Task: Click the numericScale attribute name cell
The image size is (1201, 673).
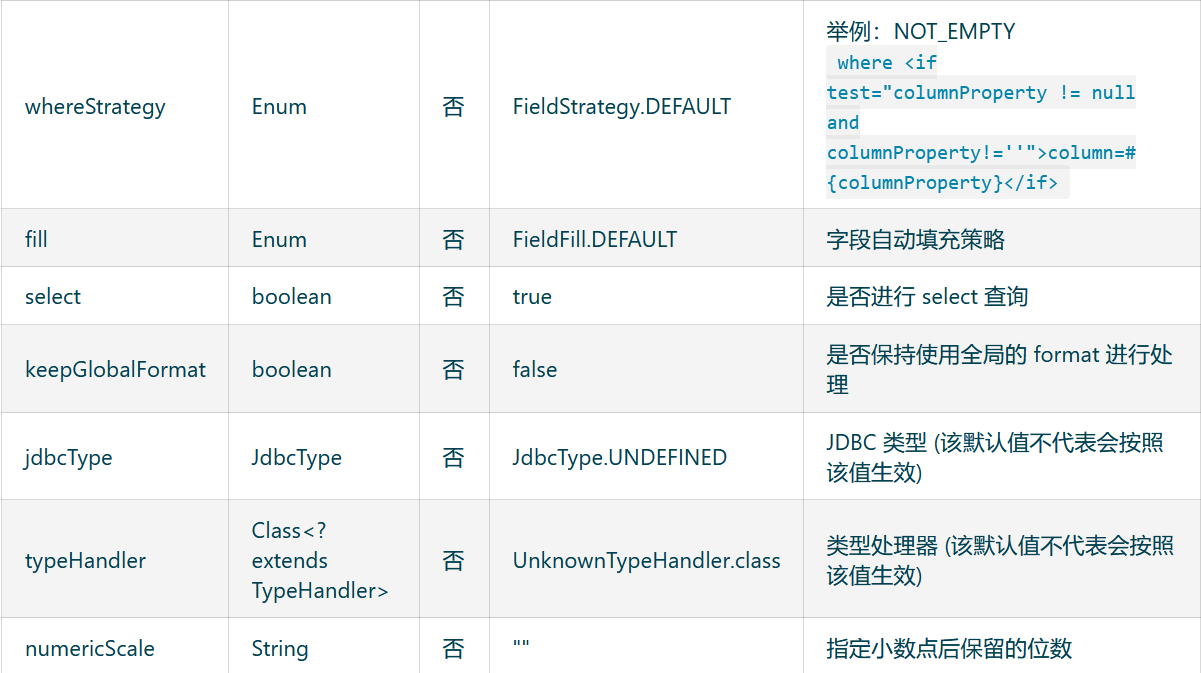Action: pyautogui.click(x=89, y=648)
